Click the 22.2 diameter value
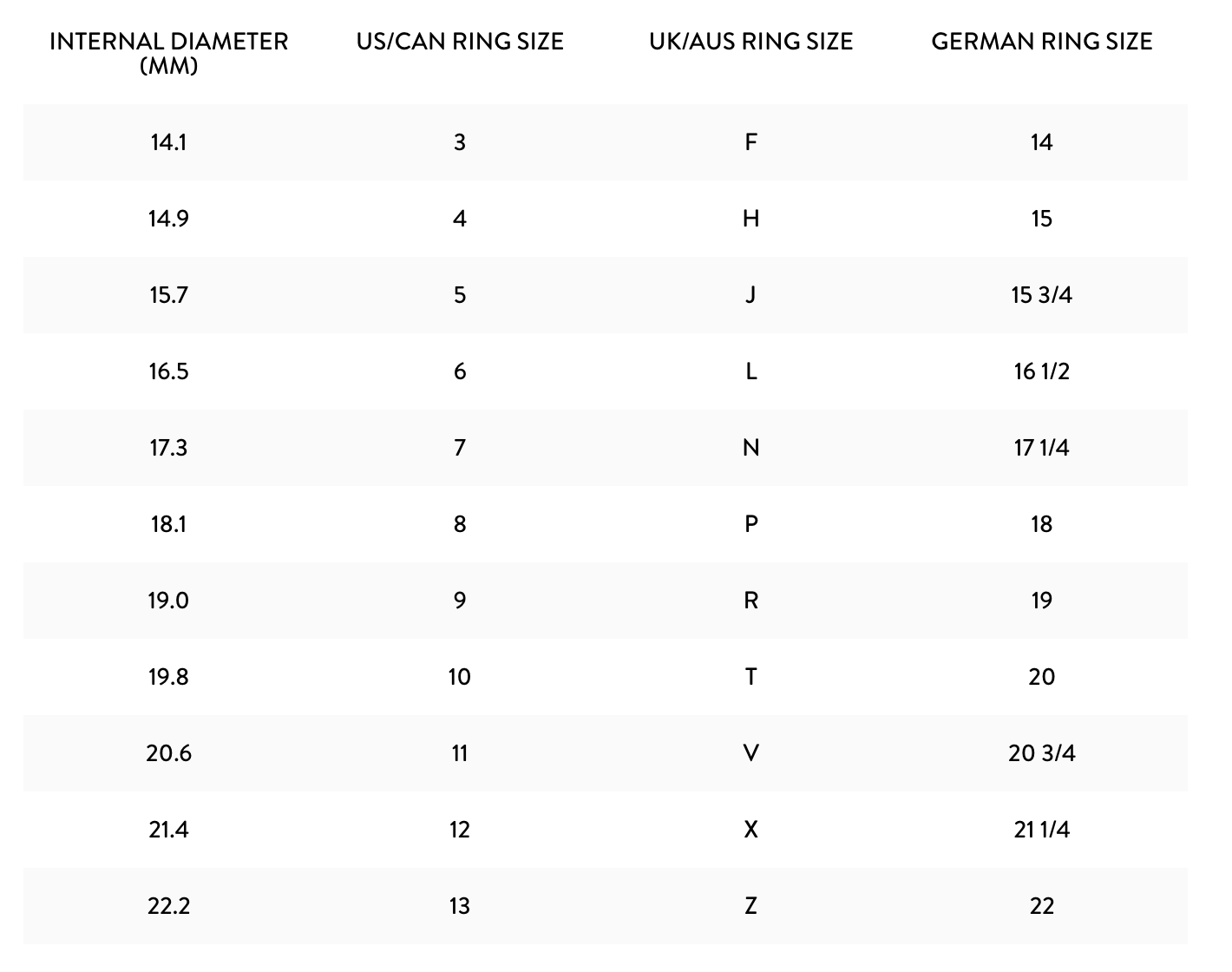The width and height of the screenshot is (1232, 972). tap(168, 906)
